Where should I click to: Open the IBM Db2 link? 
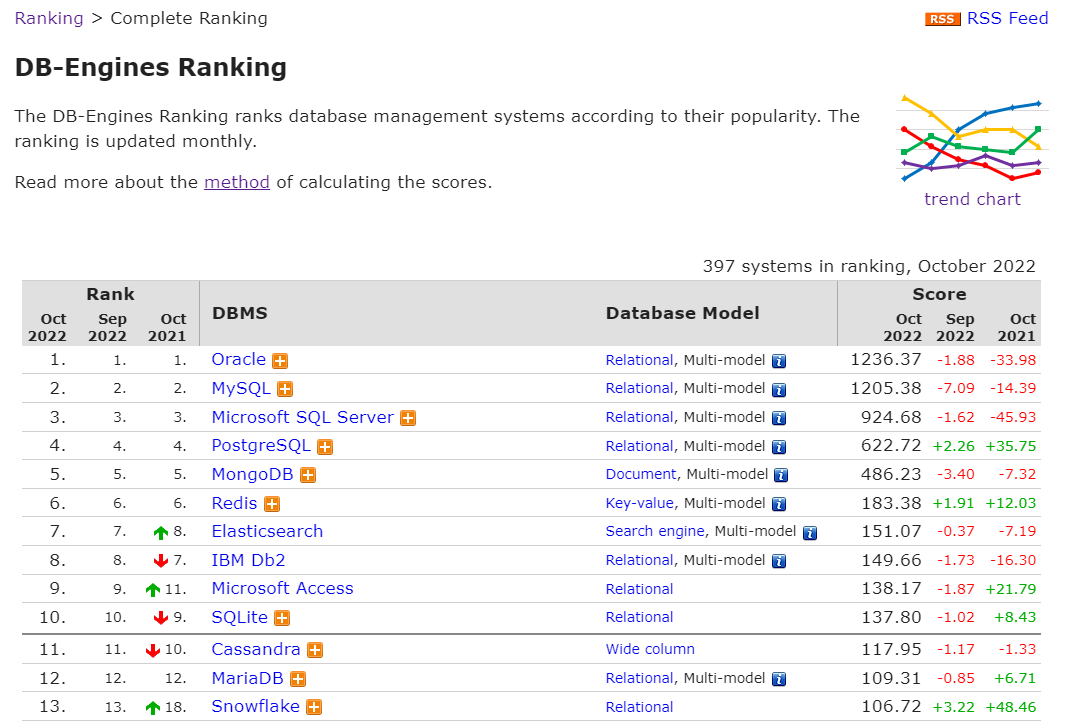pos(248,561)
